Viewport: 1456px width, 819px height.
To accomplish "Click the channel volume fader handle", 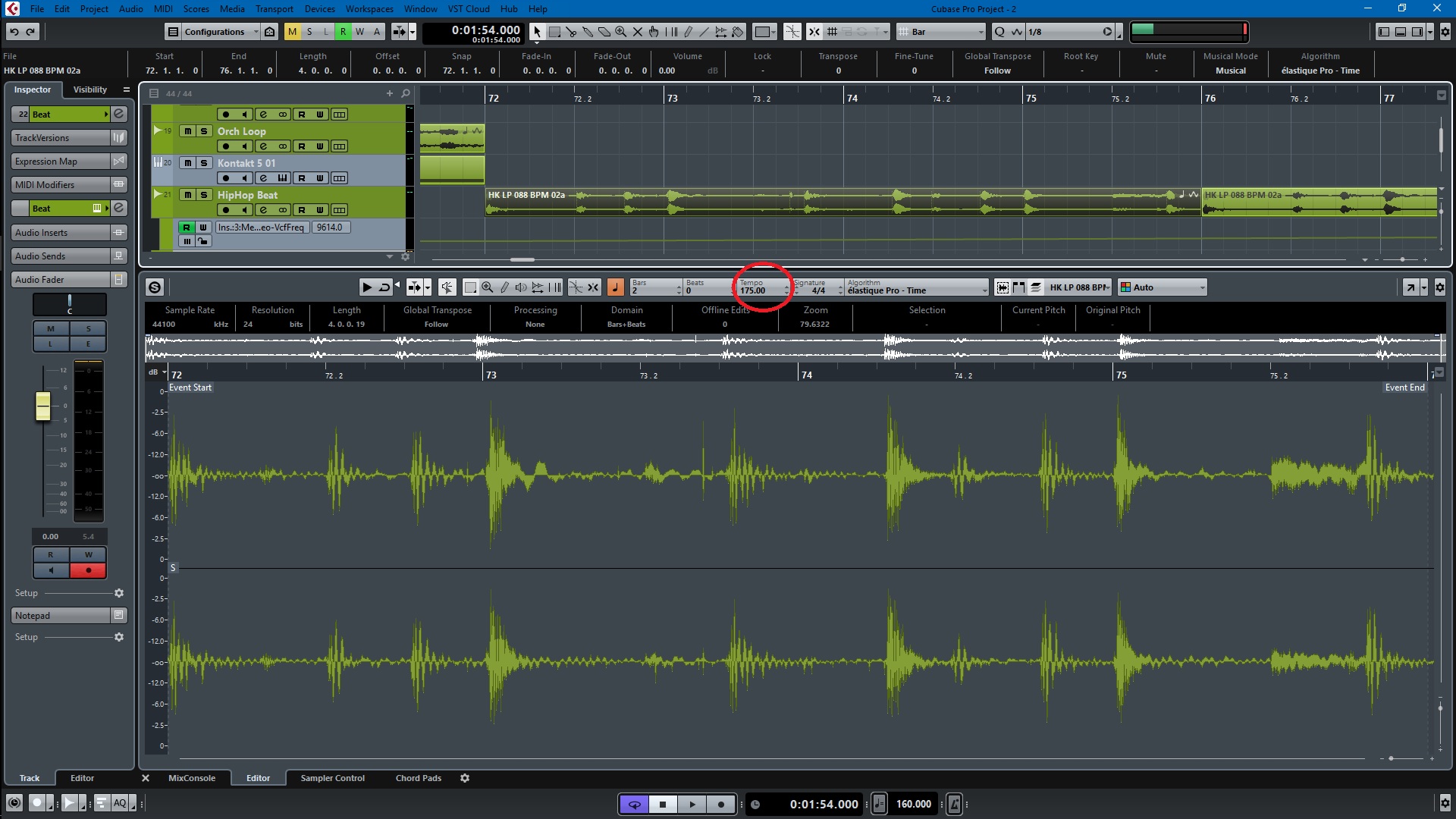I will coord(43,406).
